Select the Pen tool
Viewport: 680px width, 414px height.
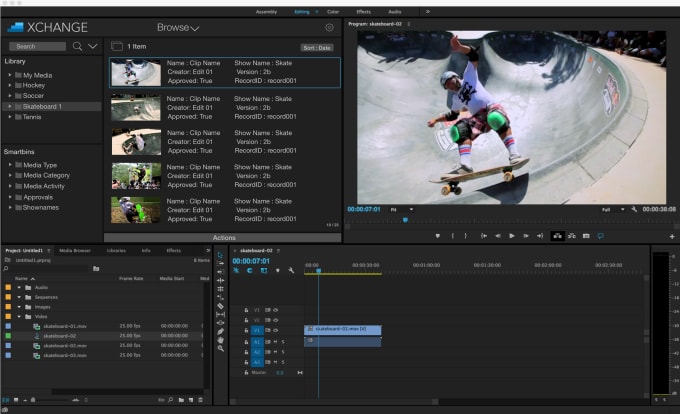click(x=220, y=332)
